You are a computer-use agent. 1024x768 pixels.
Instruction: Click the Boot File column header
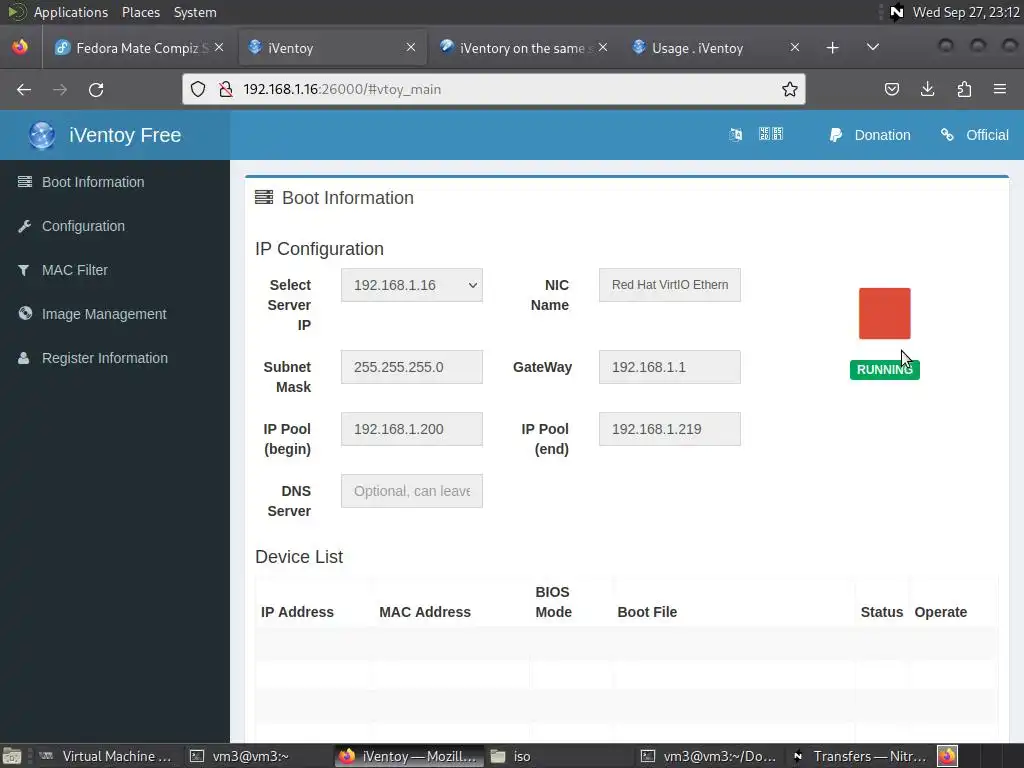point(647,612)
